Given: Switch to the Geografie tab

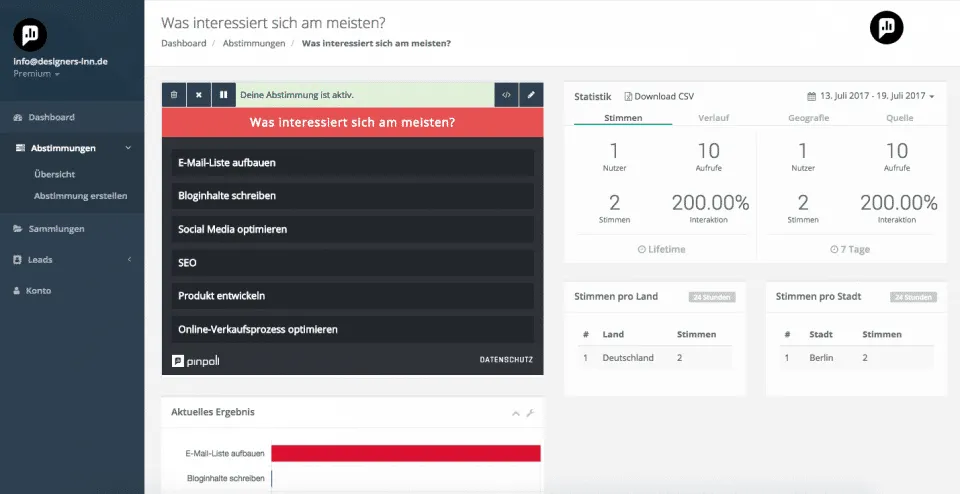Looking at the screenshot, I should point(807,118).
